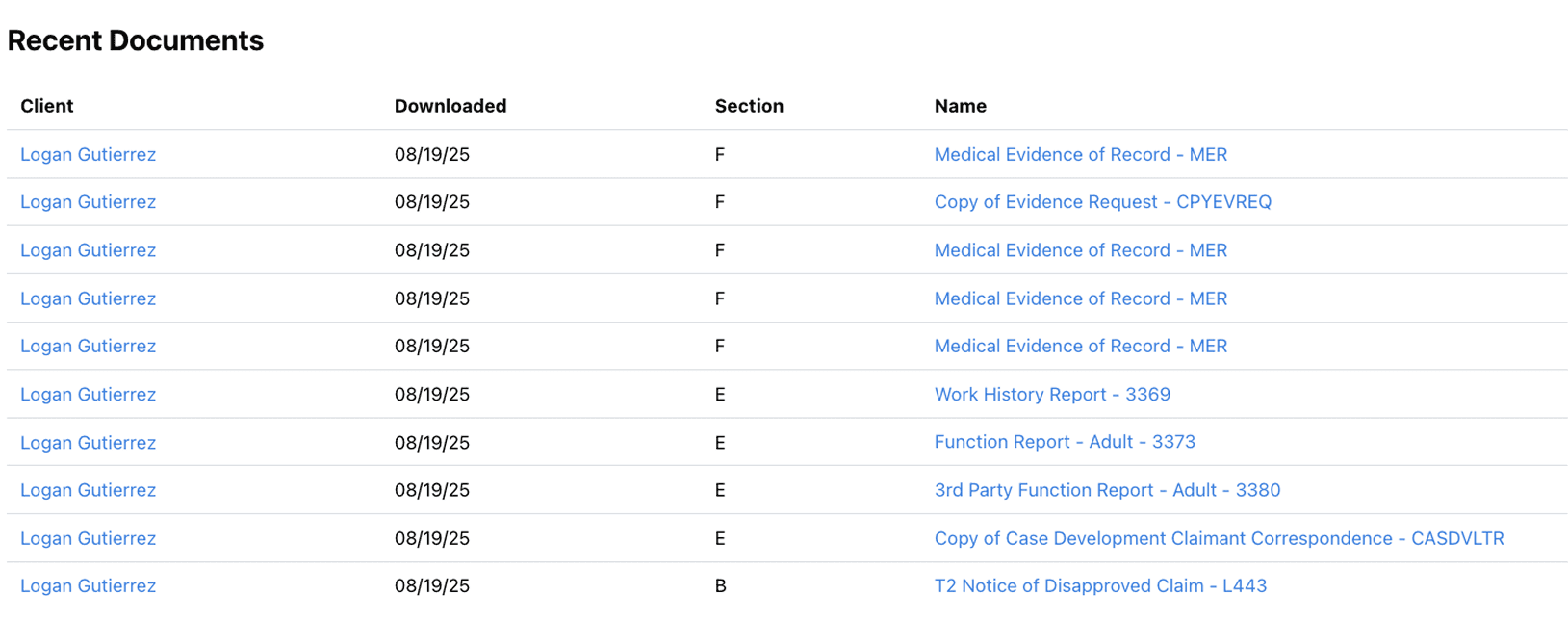View Logan Gutierrez profile from the first row

(x=88, y=154)
